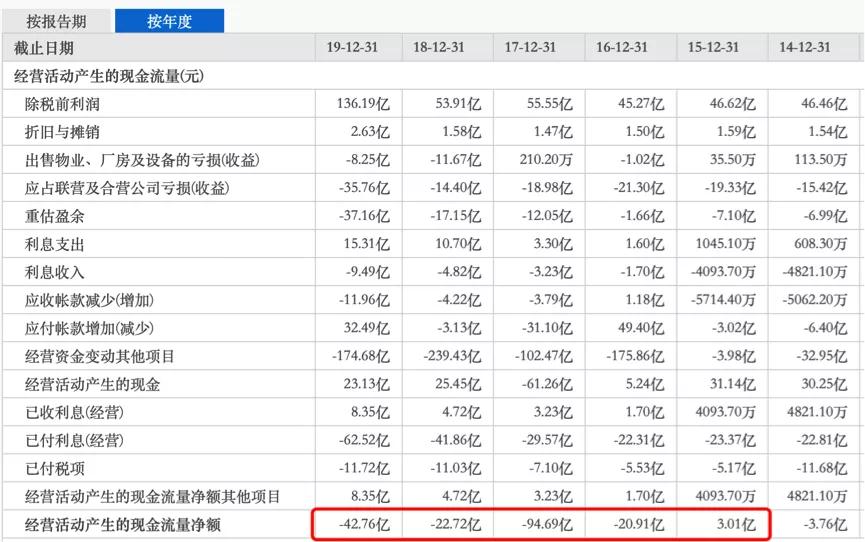Click the -9.49亿 interest income value

tap(368, 272)
